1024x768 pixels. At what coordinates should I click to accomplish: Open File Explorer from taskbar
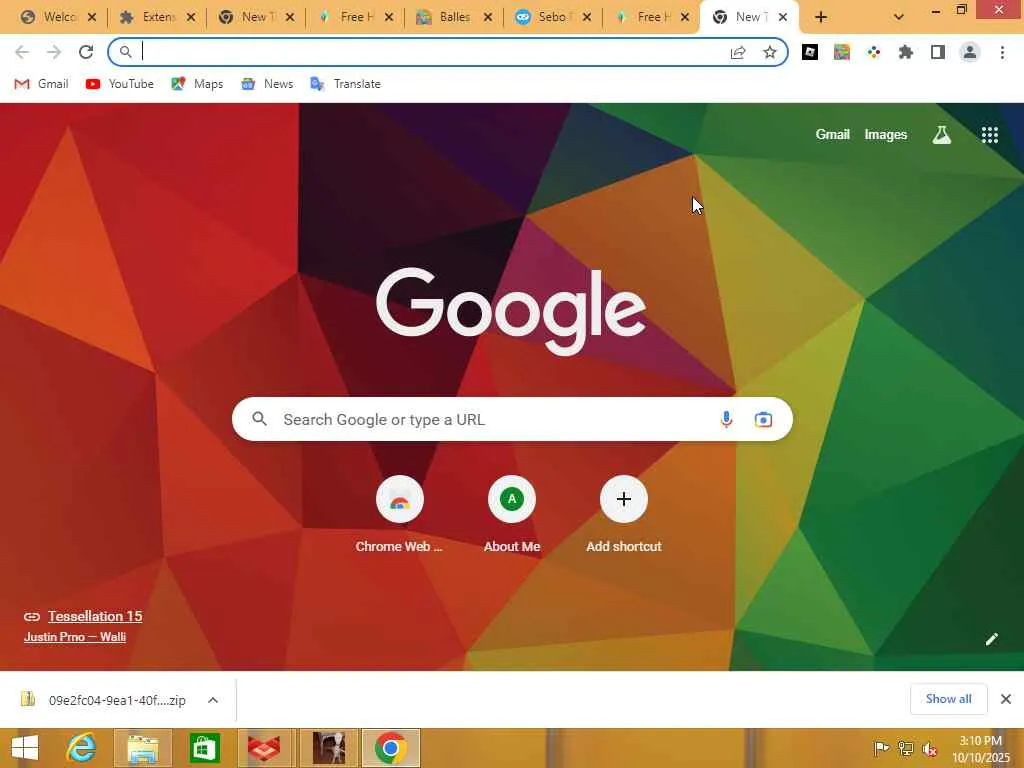(x=142, y=748)
